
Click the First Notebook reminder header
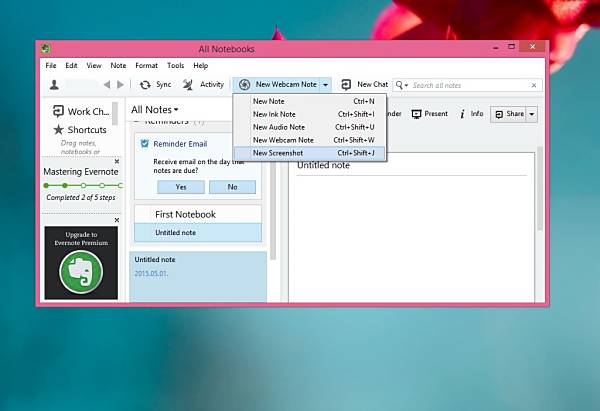coord(198,214)
